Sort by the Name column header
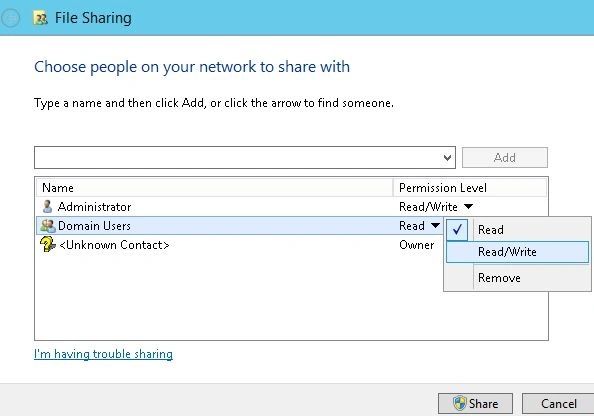The image size is (594, 416). (x=214, y=188)
